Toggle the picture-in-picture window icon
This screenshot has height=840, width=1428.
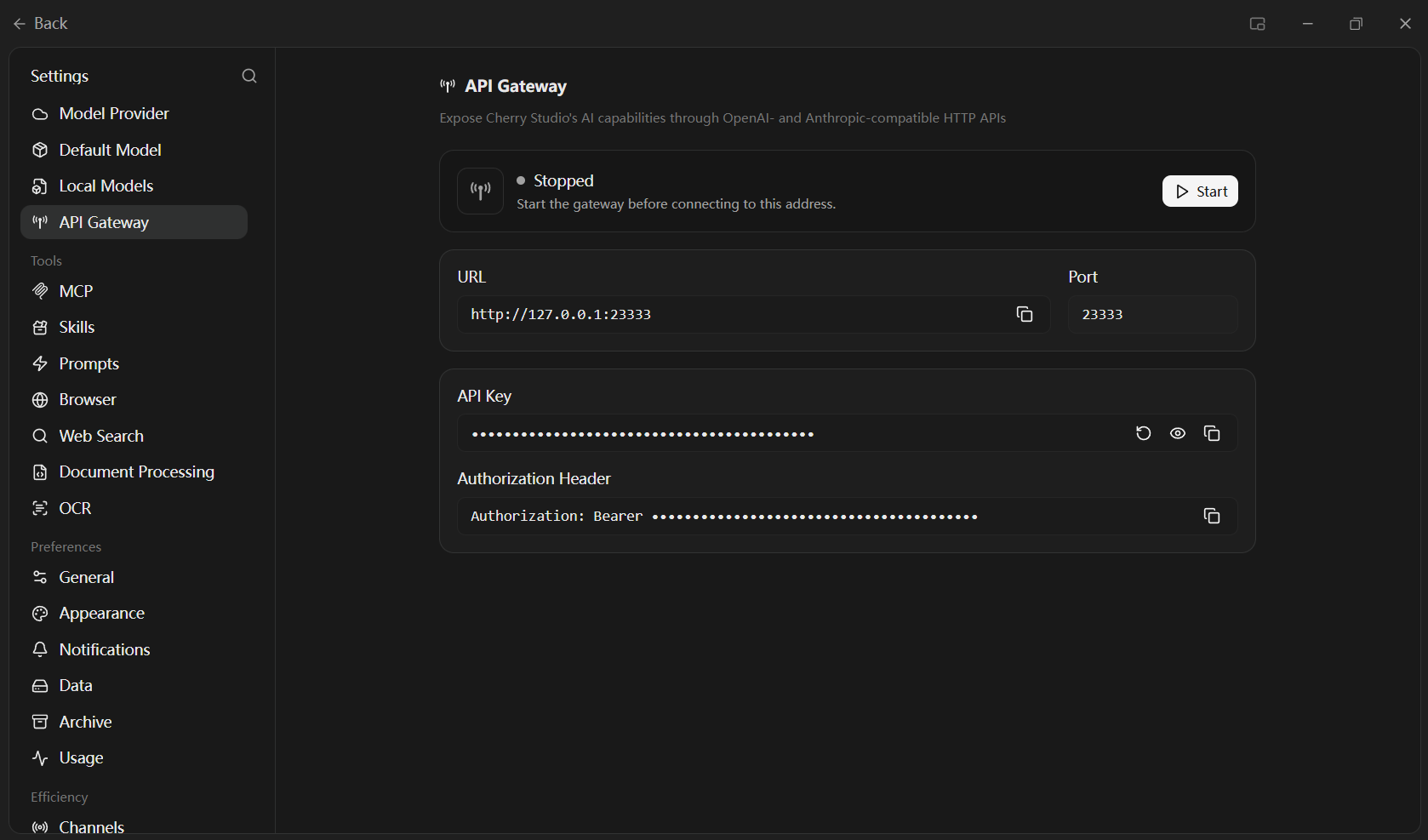[x=1257, y=24]
